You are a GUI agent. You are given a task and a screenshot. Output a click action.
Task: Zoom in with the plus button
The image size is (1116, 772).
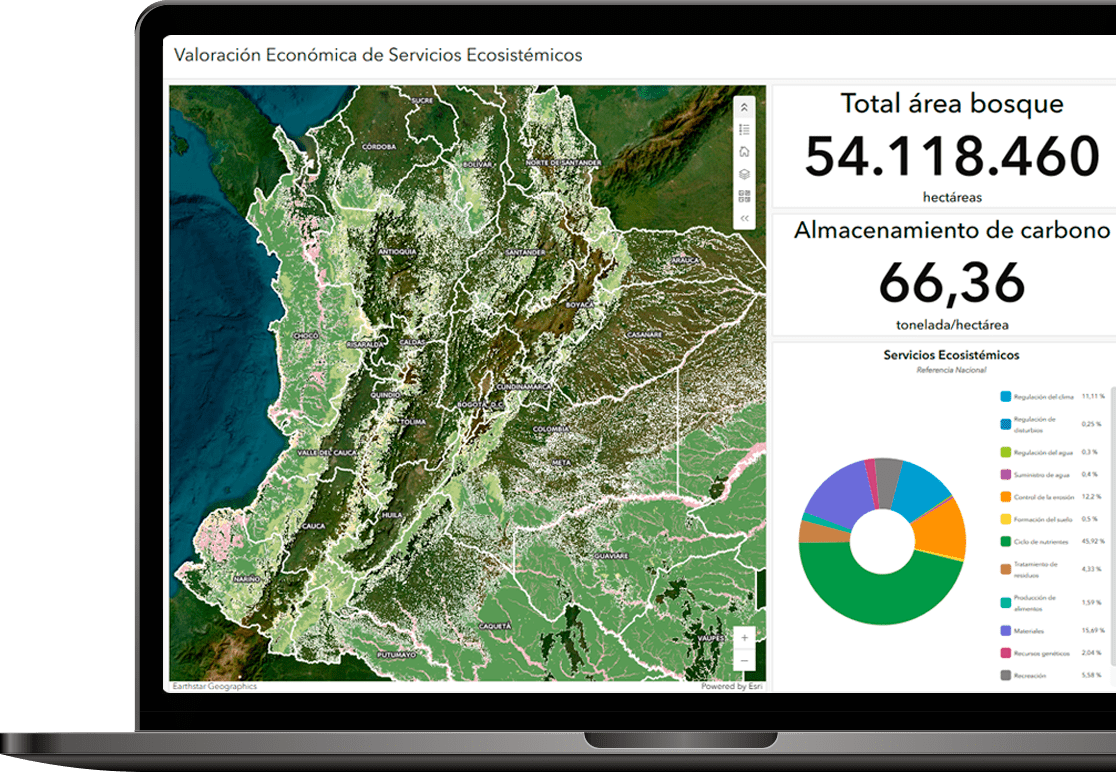pyautogui.click(x=744, y=638)
